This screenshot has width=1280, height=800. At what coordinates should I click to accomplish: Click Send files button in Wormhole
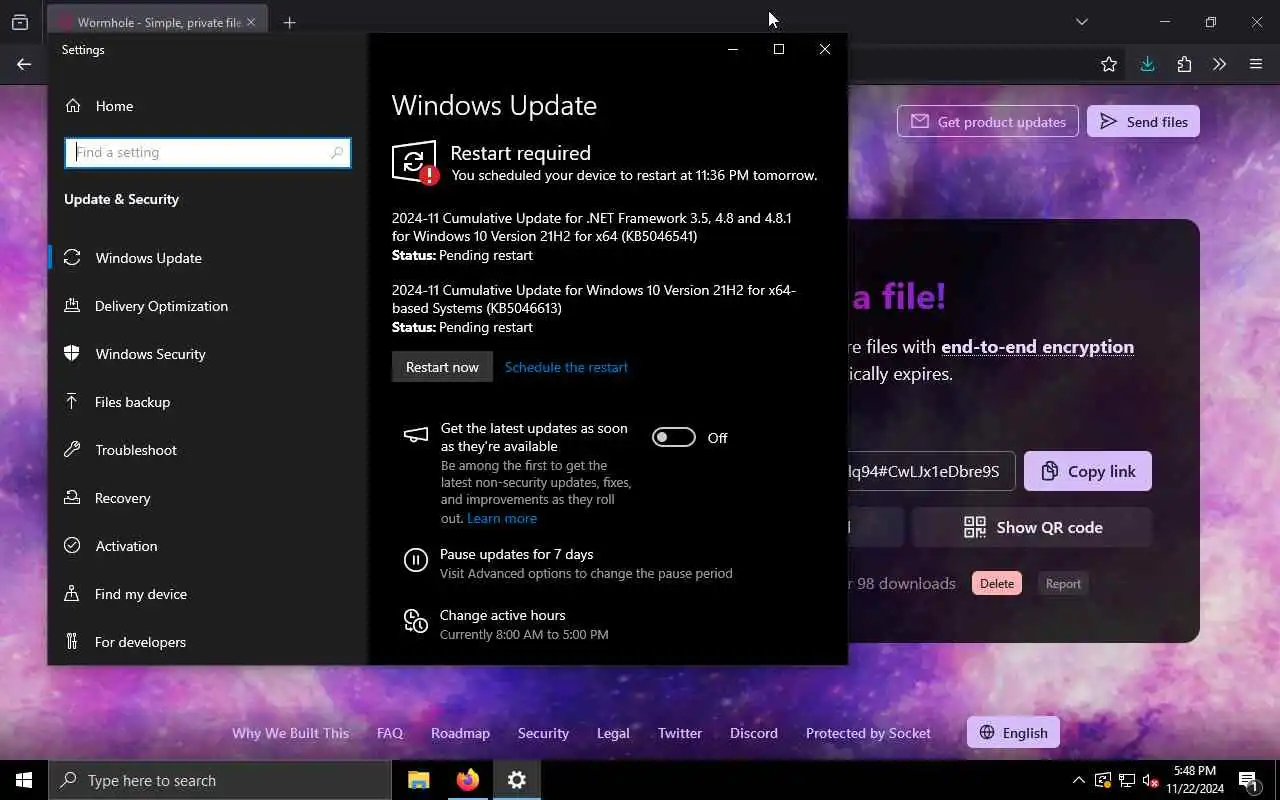click(1143, 121)
